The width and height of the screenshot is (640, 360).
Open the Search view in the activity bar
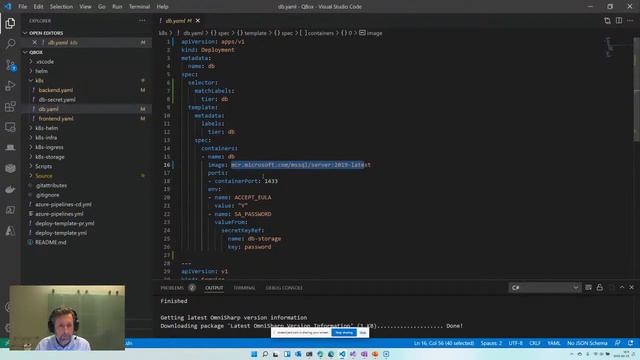[10, 44]
